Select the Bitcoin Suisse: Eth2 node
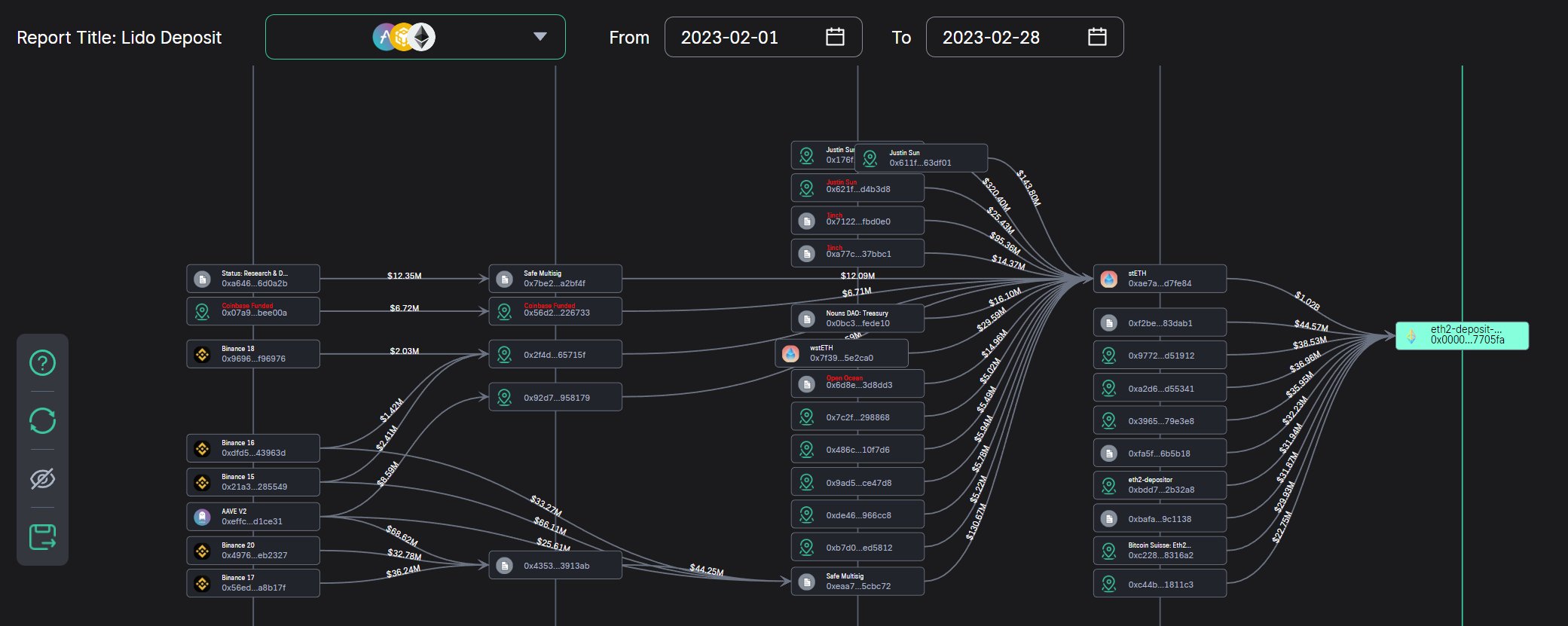 [1160, 551]
